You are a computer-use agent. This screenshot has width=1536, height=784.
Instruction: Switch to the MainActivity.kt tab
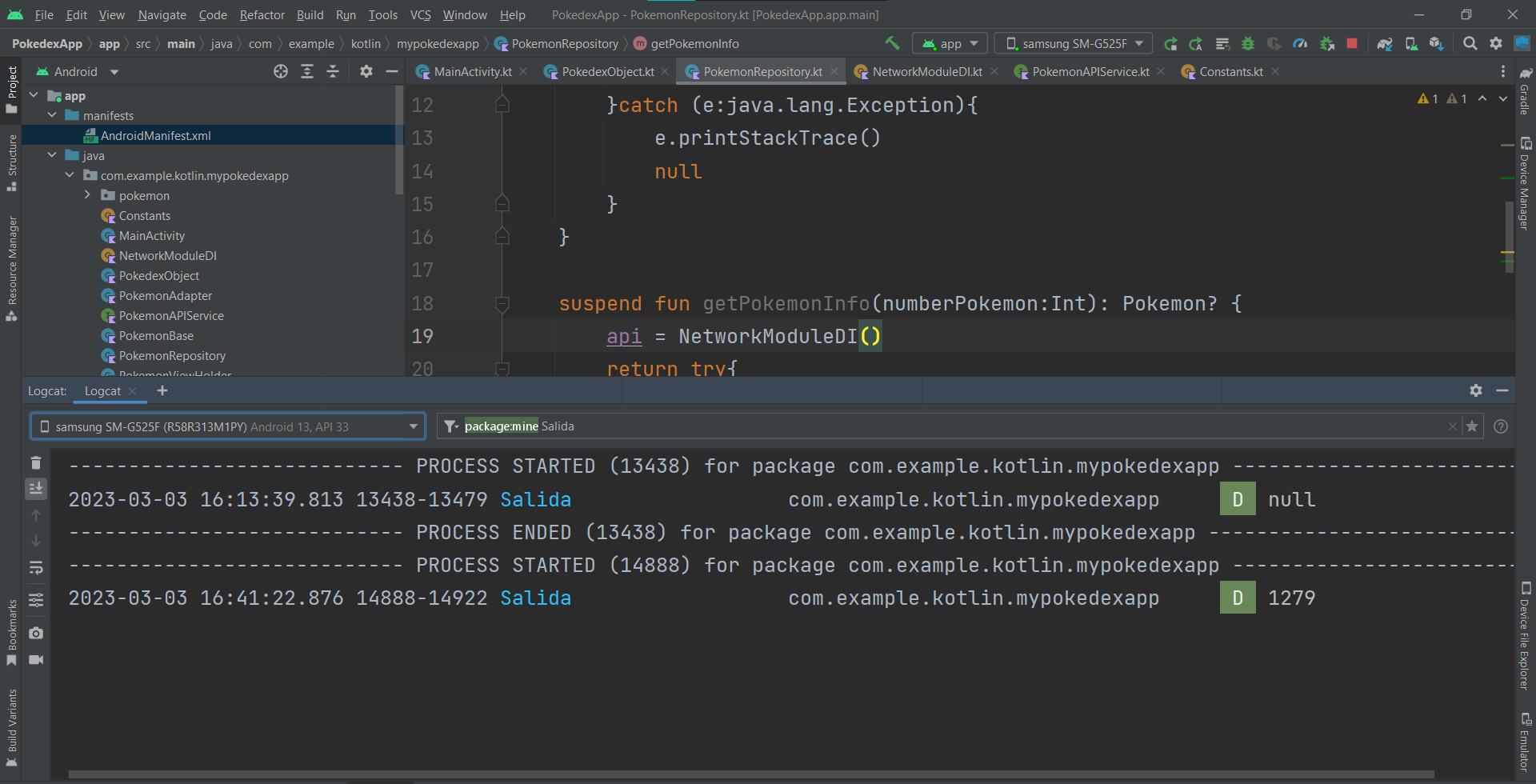tap(472, 72)
